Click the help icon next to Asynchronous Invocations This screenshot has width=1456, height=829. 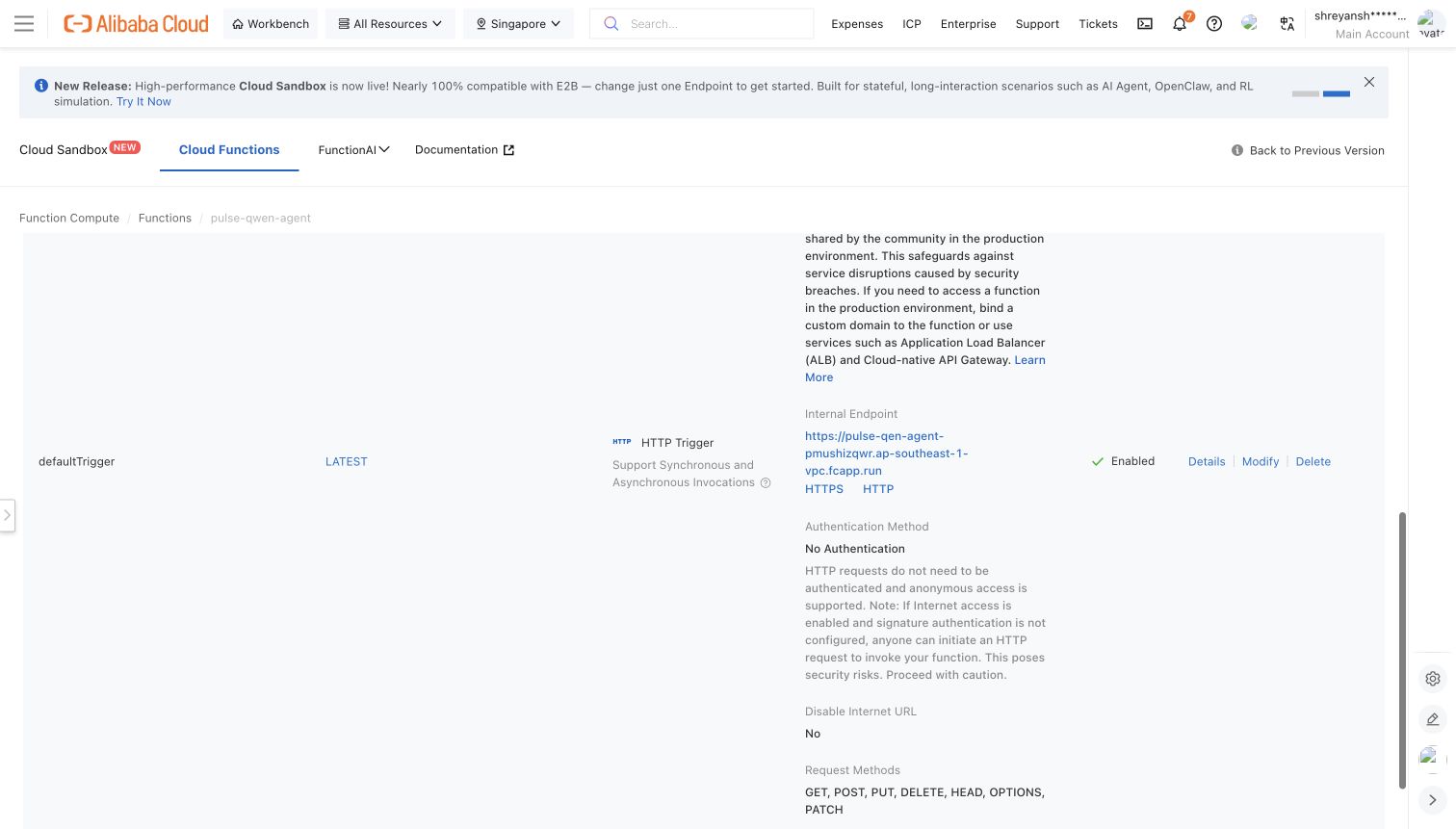click(766, 483)
